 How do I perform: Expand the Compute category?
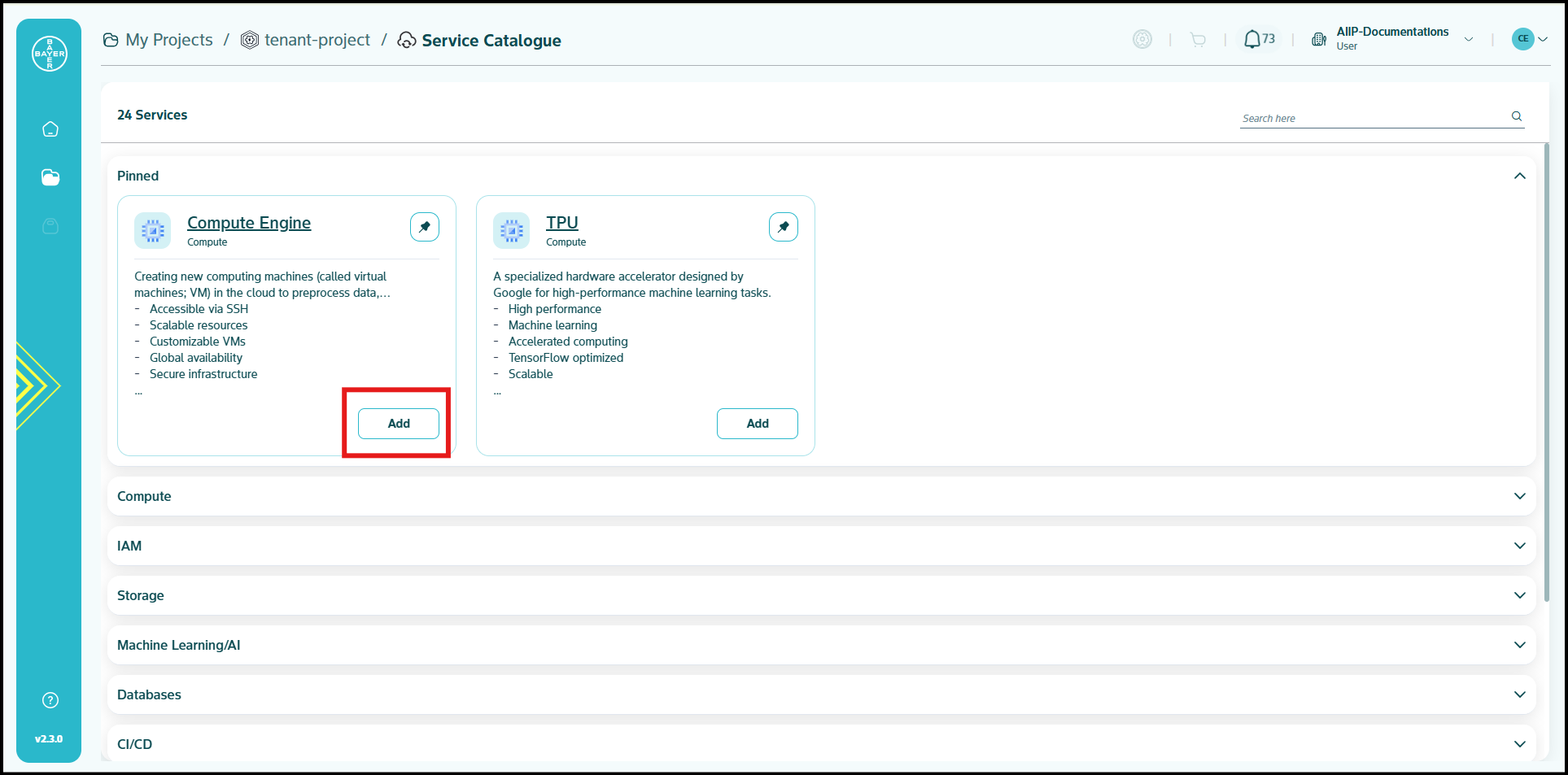tap(1519, 496)
